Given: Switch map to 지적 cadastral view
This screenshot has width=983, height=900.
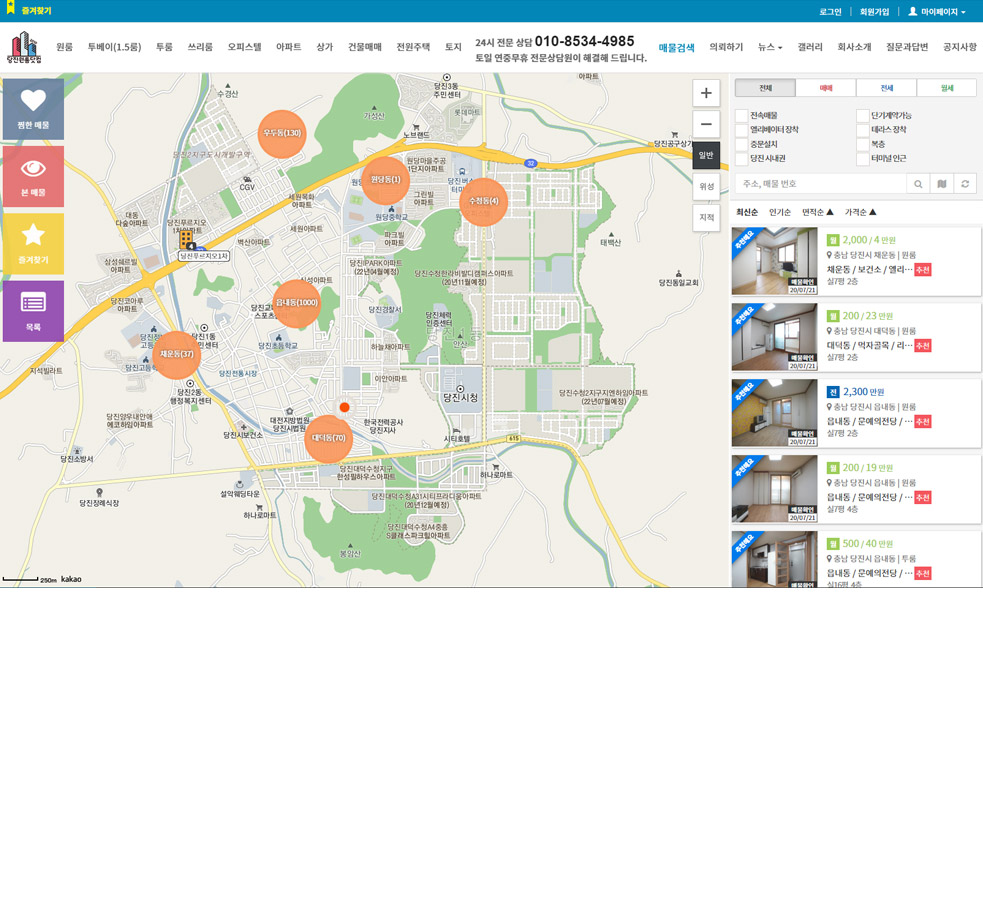Looking at the screenshot, I should (706, 217).
